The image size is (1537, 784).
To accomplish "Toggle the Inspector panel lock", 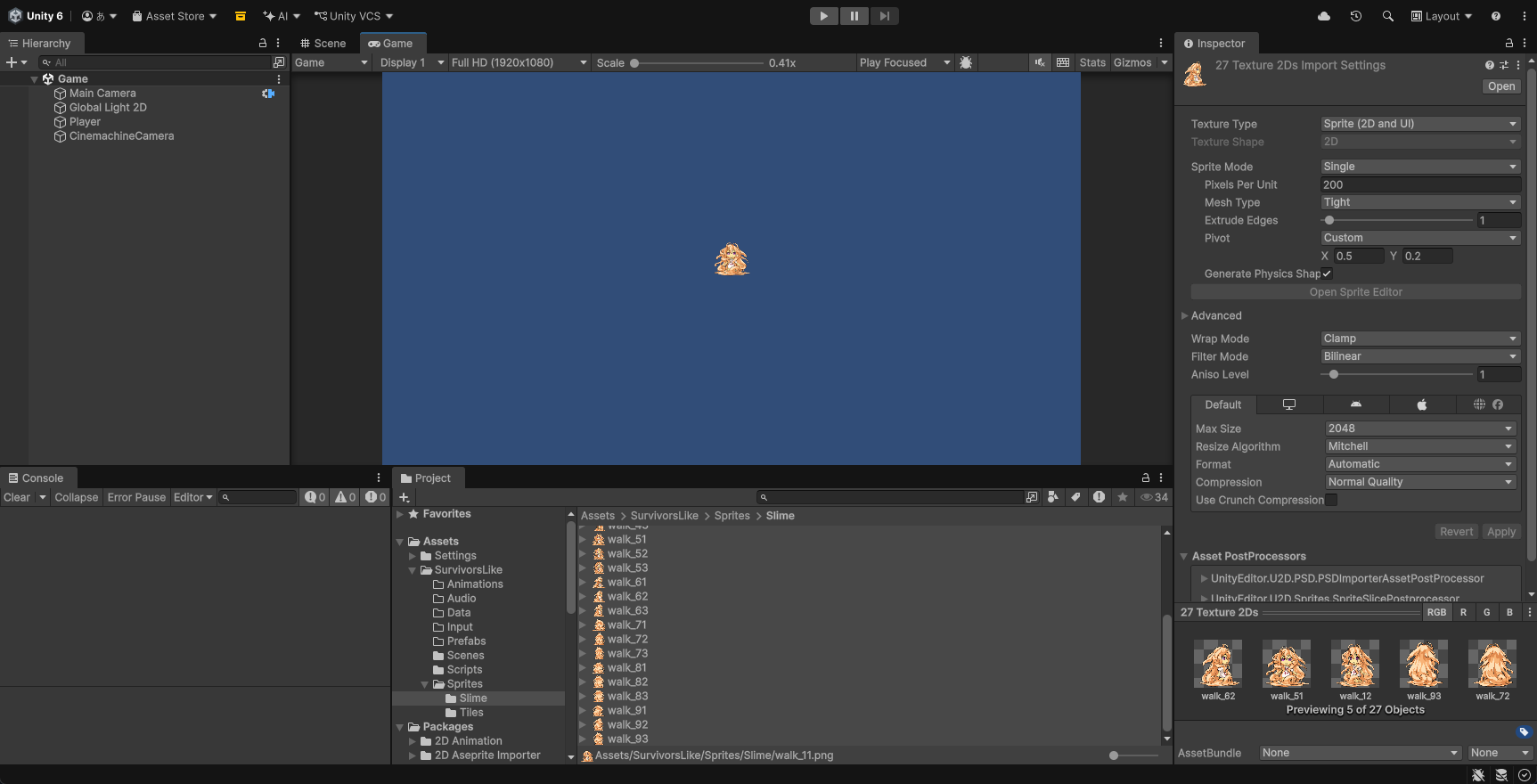I will click(x=1508, y=43).
